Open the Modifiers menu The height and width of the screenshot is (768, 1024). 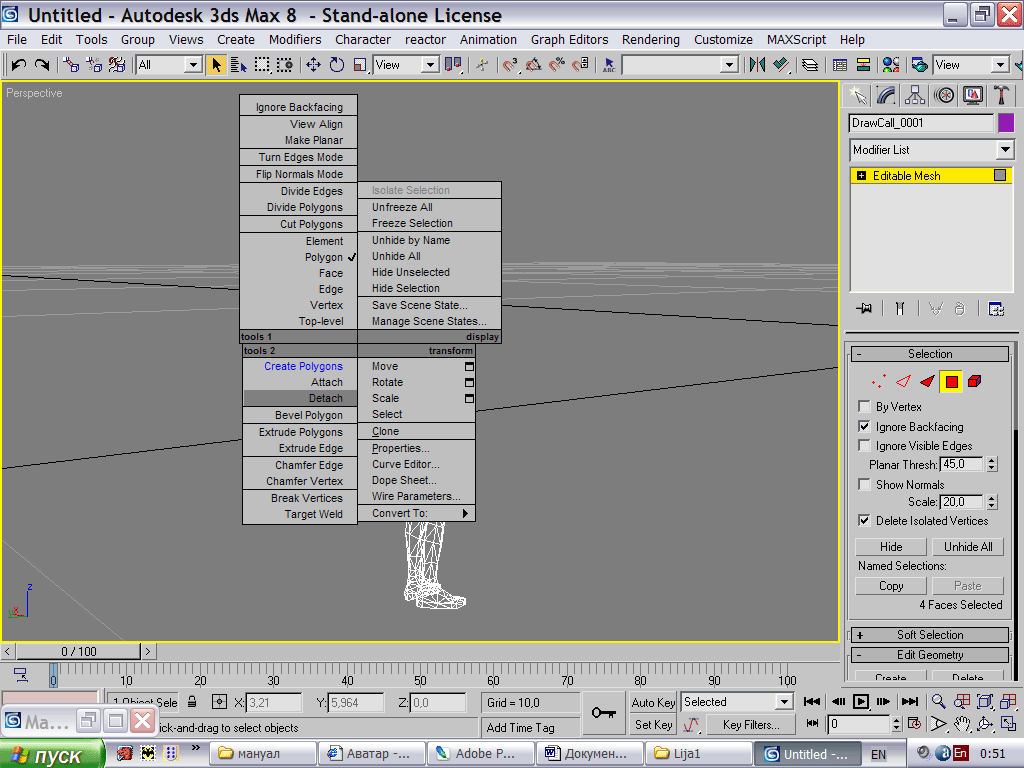[295, 40]
